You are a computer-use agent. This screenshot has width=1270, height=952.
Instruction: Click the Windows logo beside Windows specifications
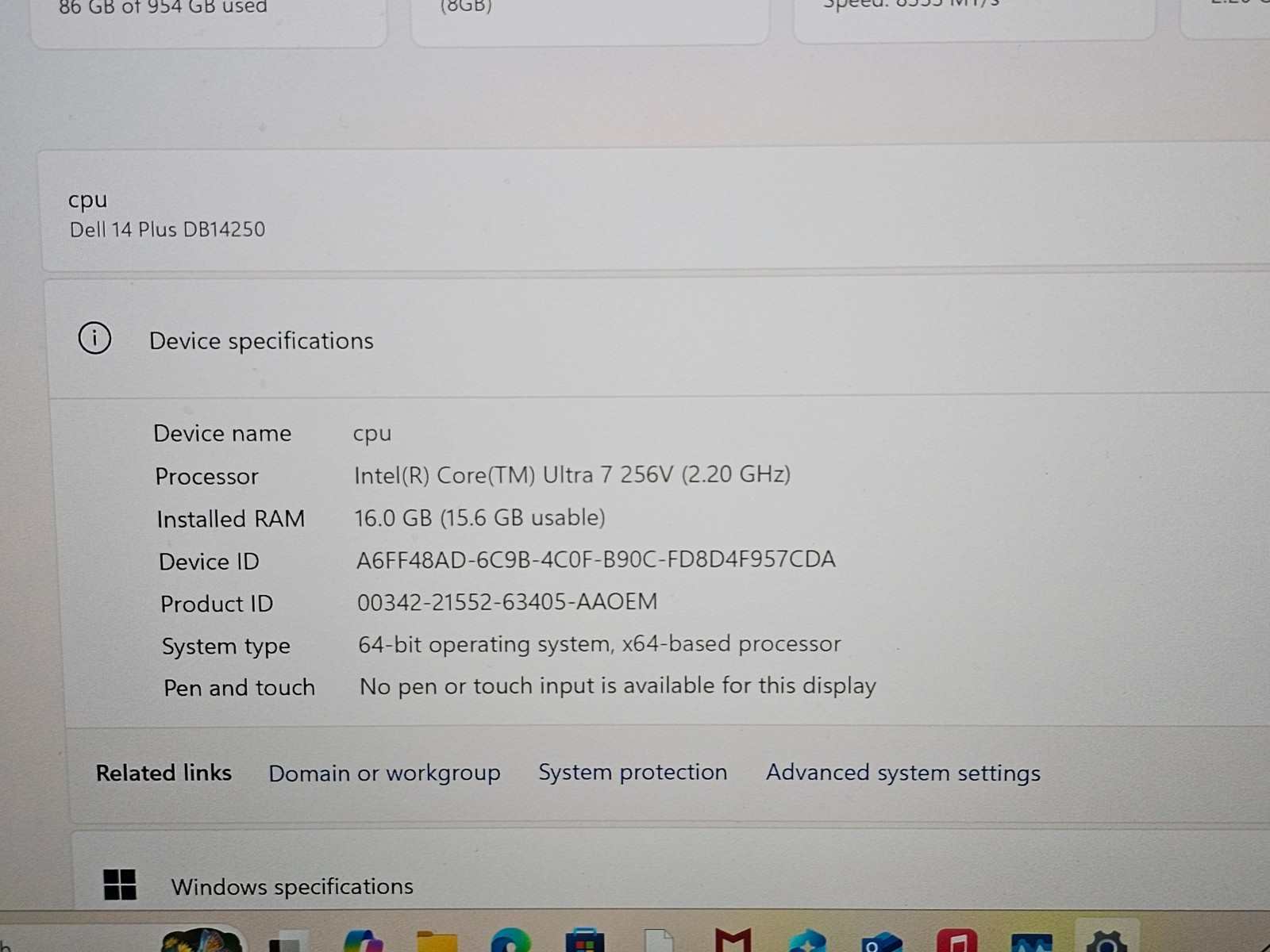click(120, 884)
